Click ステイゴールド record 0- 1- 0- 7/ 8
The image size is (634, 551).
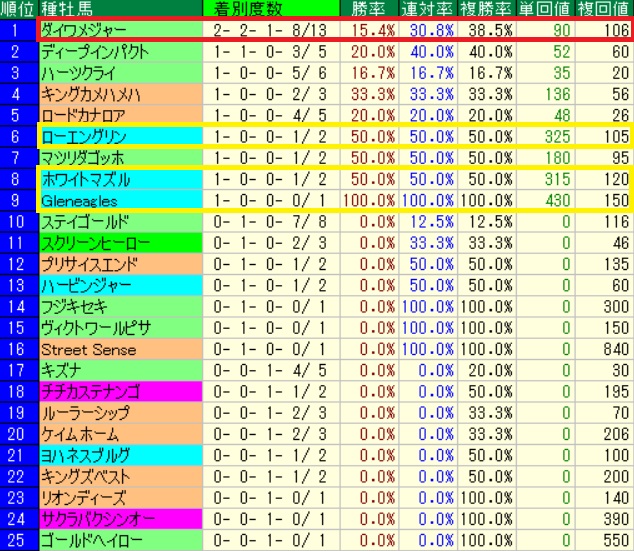click(270, 222)
